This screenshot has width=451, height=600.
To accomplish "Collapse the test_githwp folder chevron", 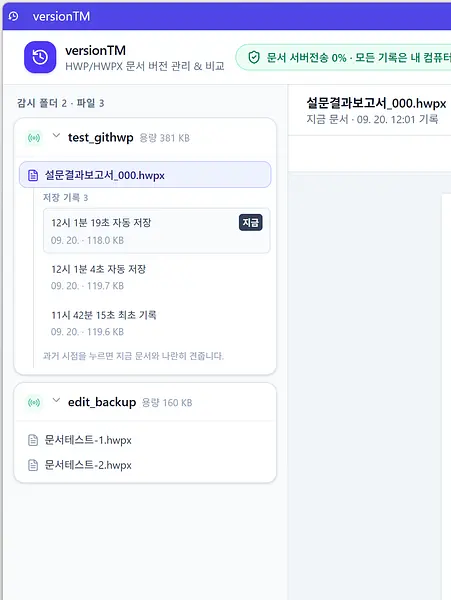I will tap(56, 136).
